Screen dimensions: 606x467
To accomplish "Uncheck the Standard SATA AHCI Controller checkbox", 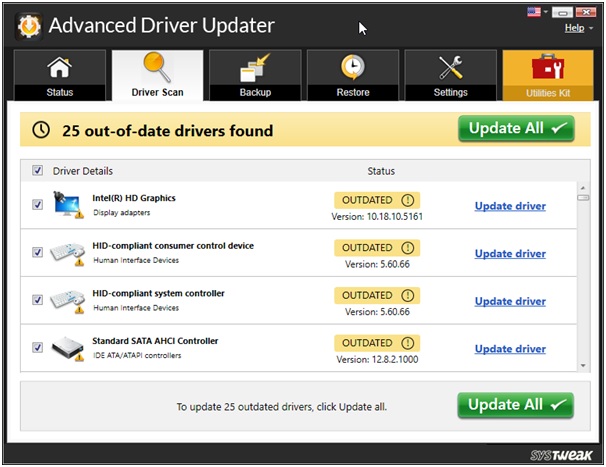I will click(38, 348).
